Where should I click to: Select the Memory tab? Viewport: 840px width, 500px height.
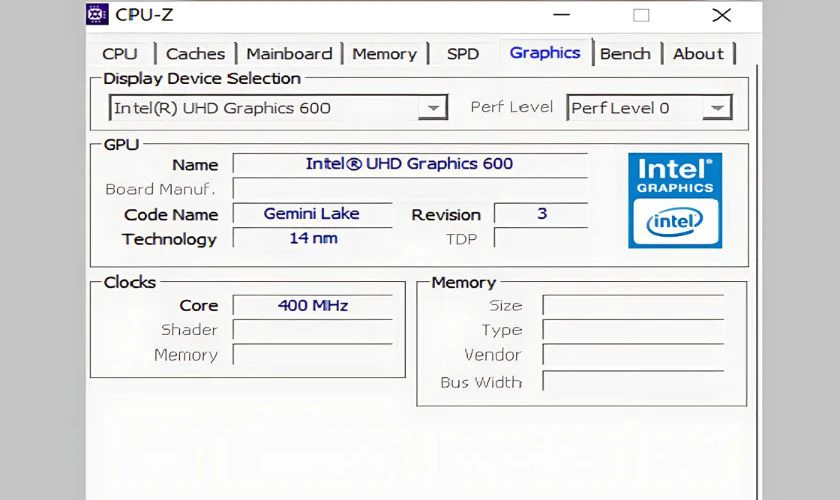point(384,54)
